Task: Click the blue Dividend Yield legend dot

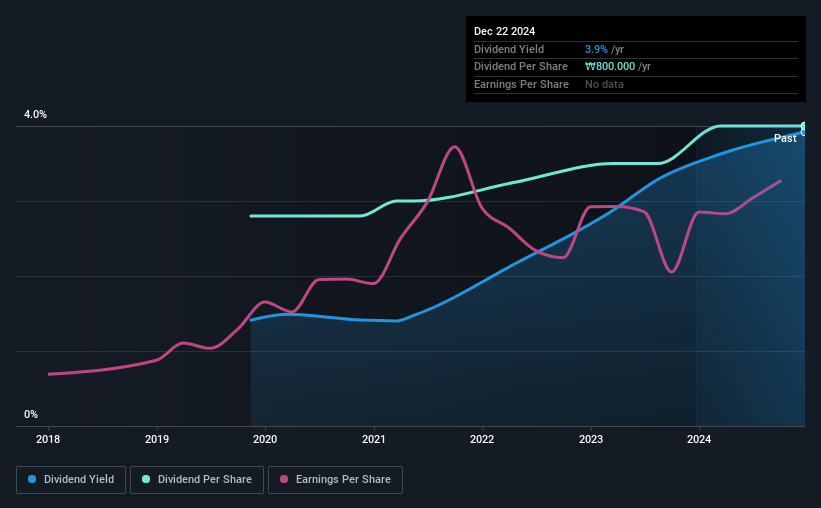Action: pyautogui.click(x=32, y=479)
